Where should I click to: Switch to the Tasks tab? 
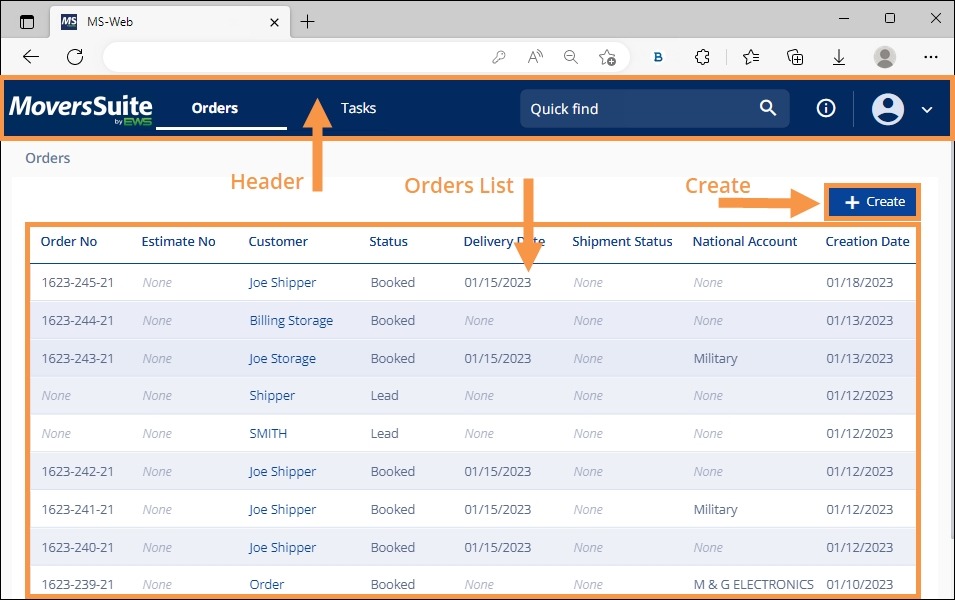pos(358,108)
